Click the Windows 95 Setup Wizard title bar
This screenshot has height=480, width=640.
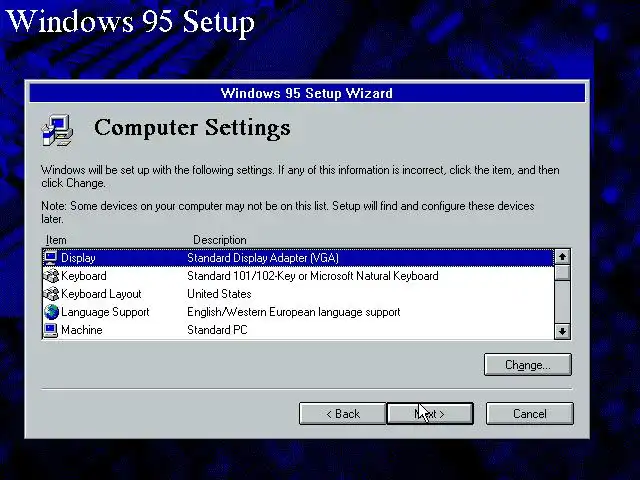pyautogui.click(x=307, y=93)
